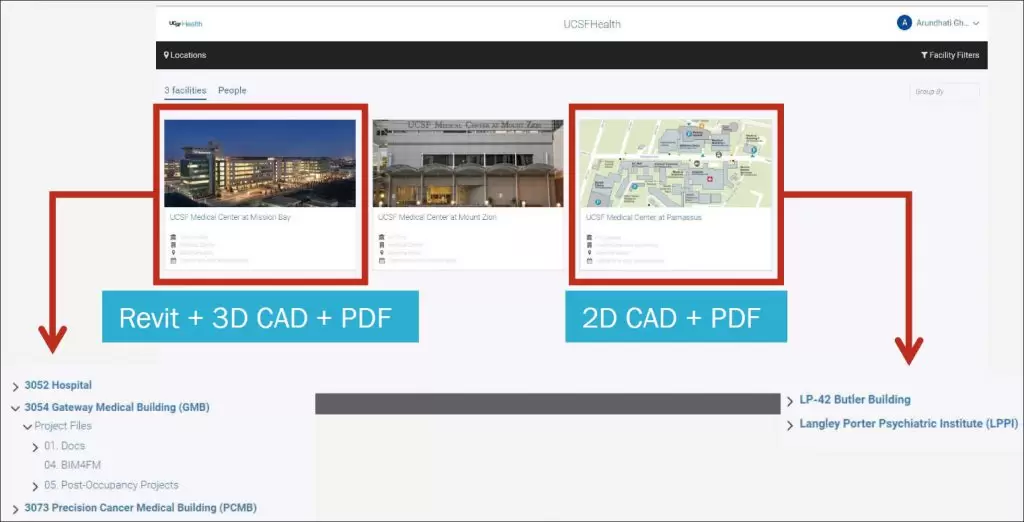Collapse the Project Files folder
This screenshot has height=522, width=1024.
point(28,427)
